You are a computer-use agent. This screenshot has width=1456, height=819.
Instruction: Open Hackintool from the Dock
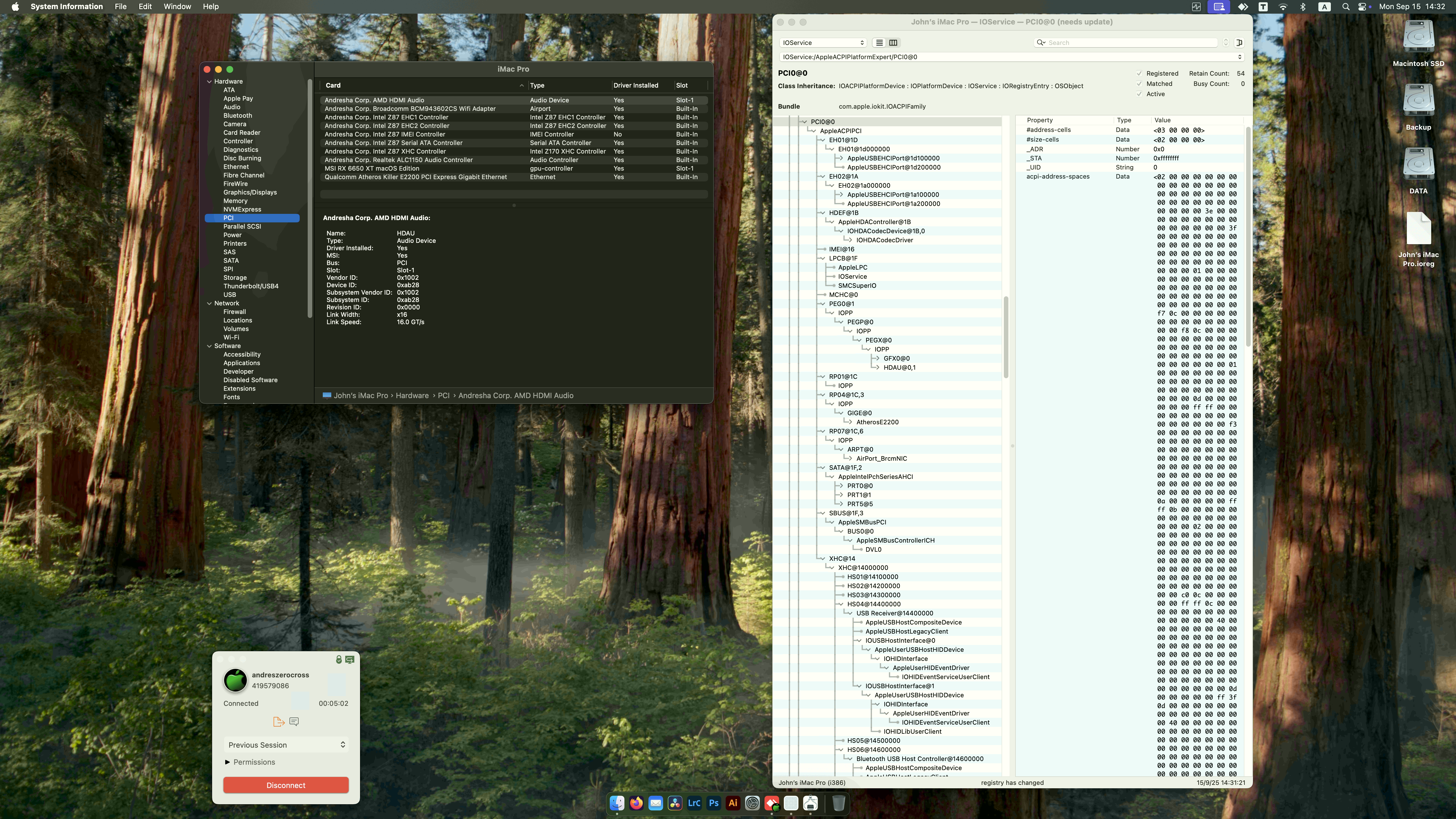point(810,803)
